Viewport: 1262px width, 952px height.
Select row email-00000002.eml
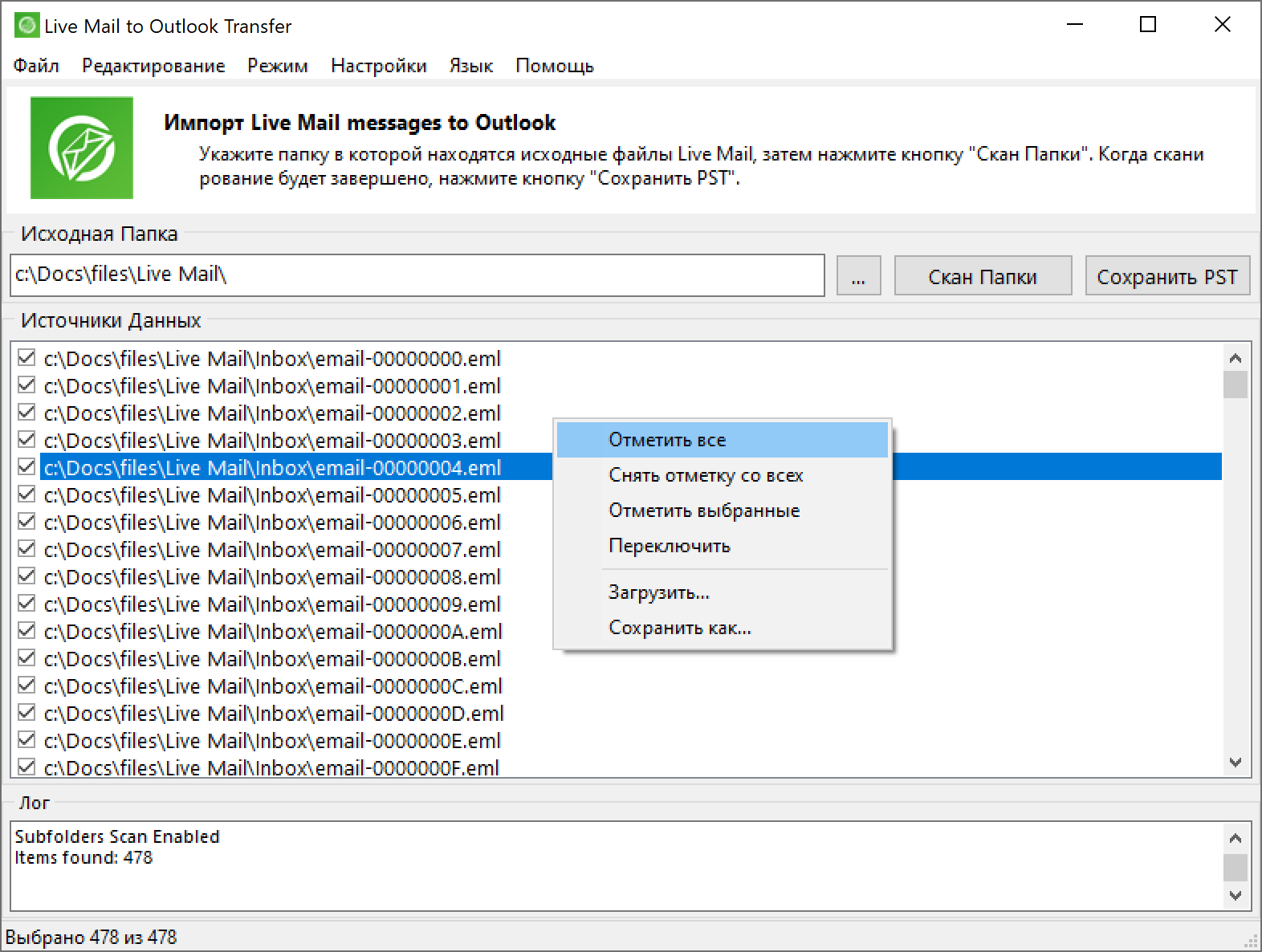[x=272, y=413]
